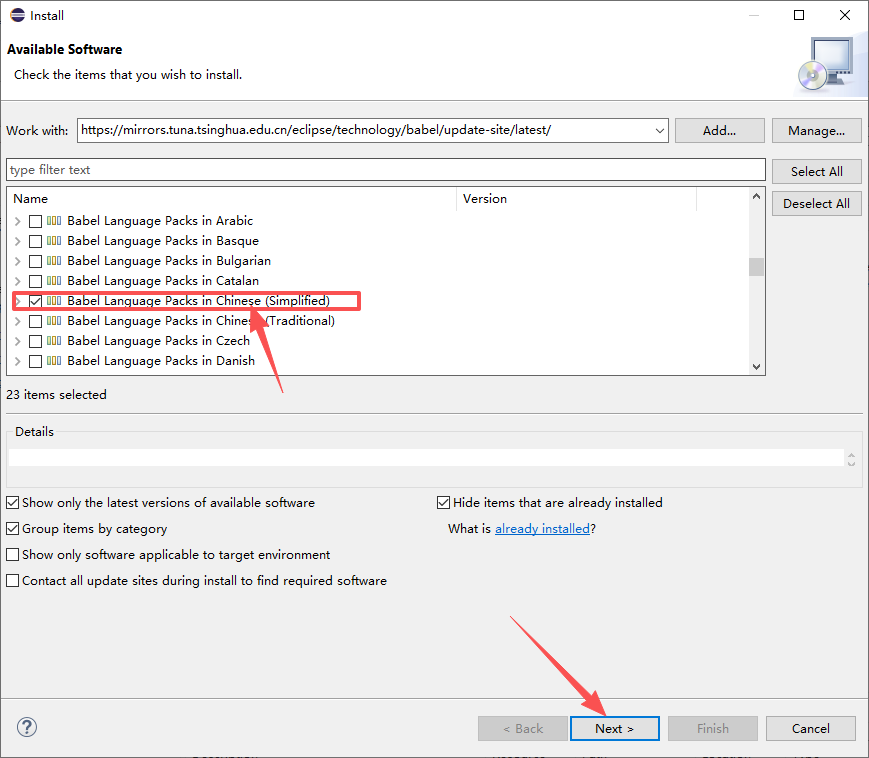
Task: Select Babel Language Packs in Czech row
Action: 159,341
